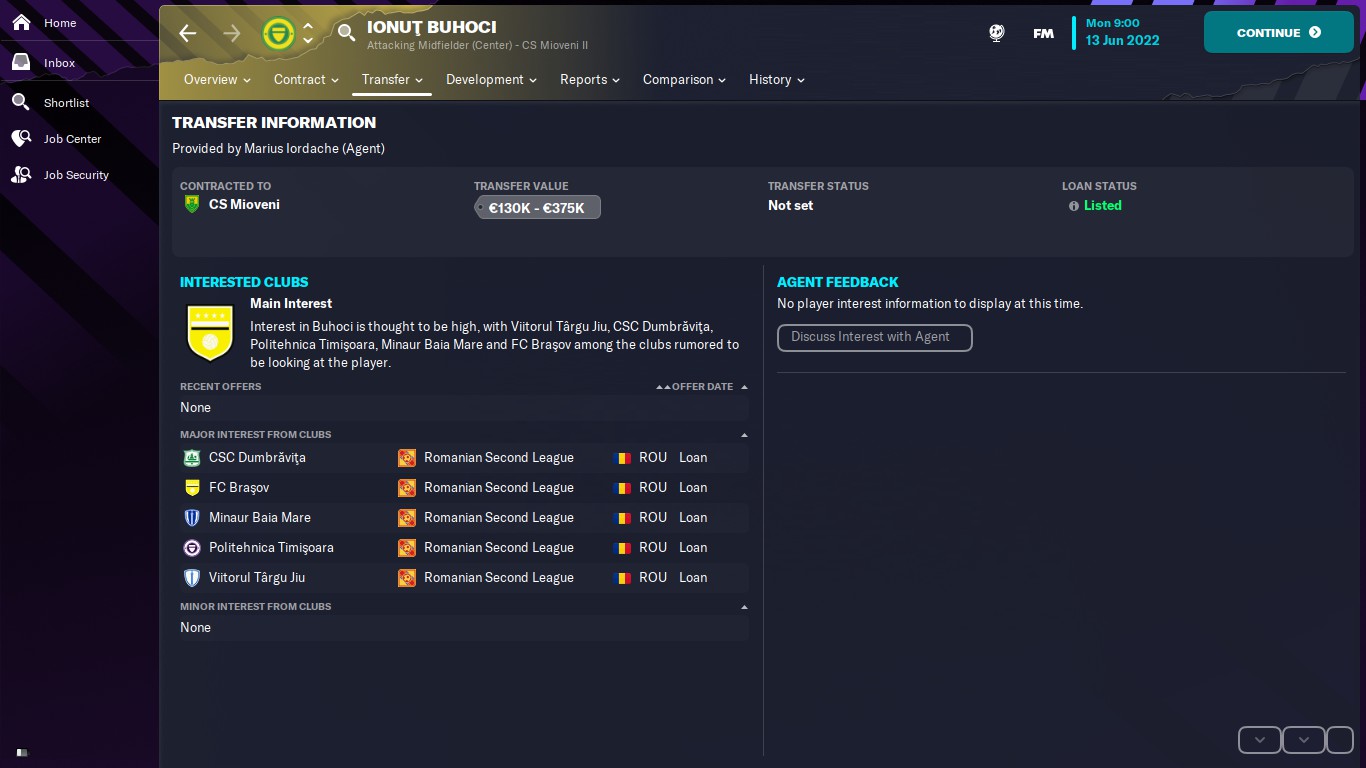Collapse Major Interest From Clubs section

click(744, 435)
